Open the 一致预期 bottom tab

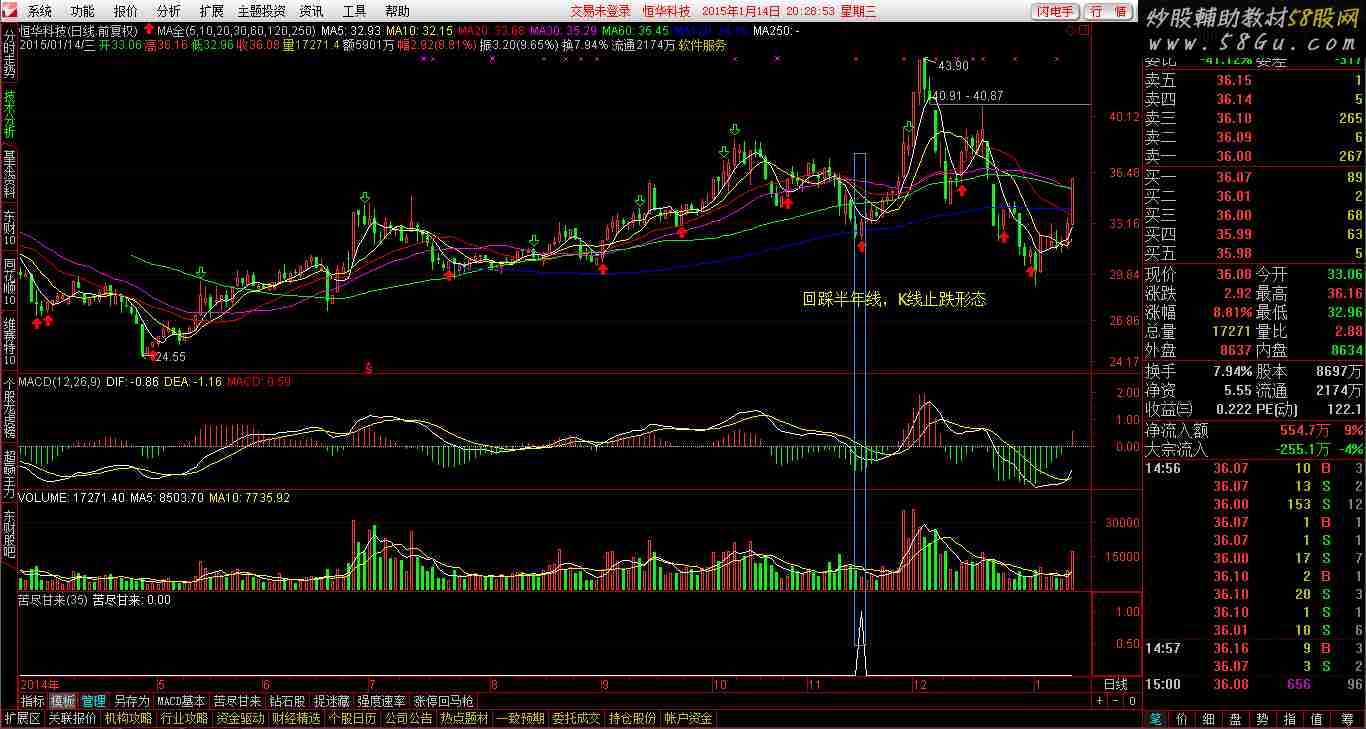pos(520,718)
